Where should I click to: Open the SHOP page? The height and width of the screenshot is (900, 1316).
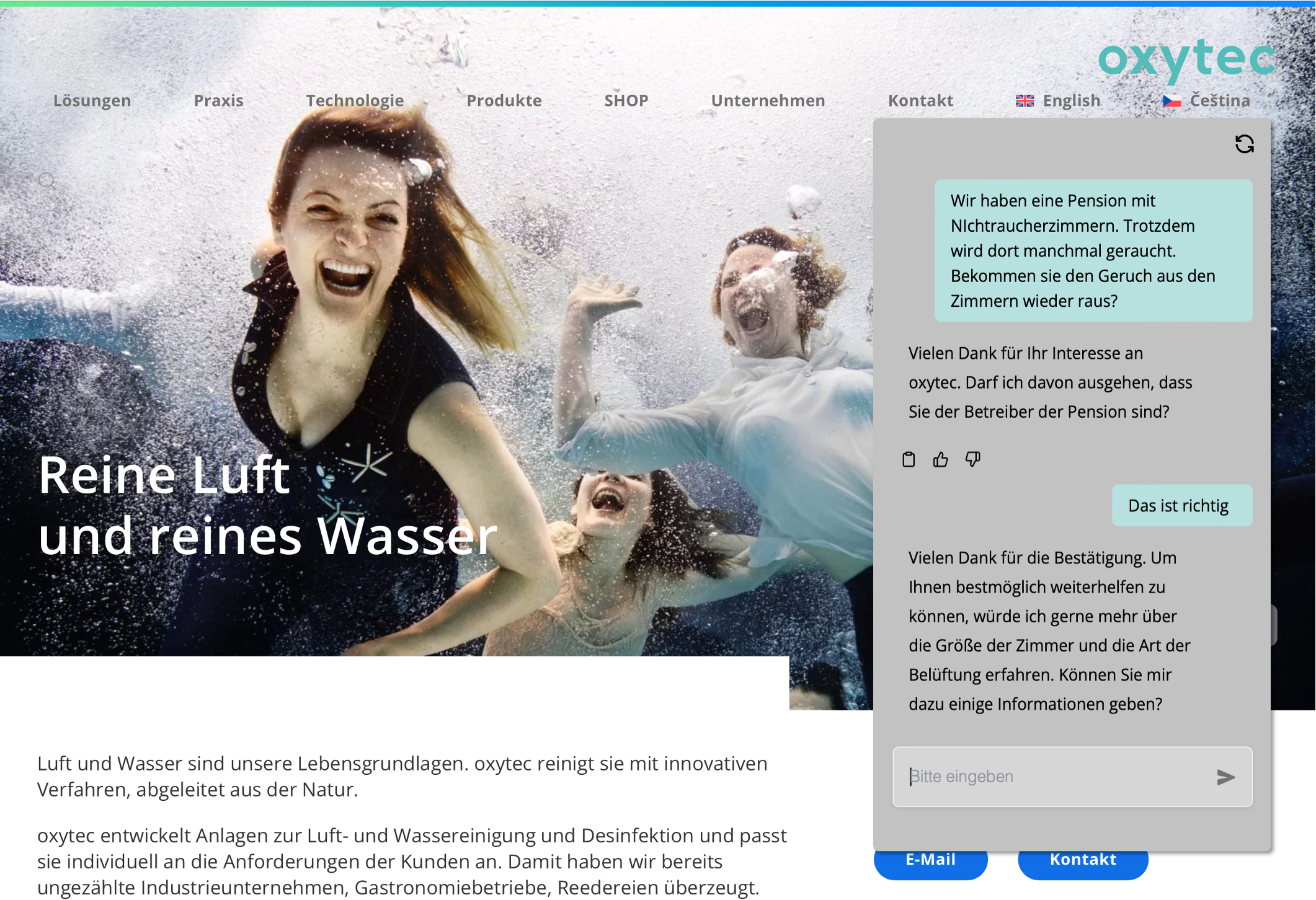[626, 100]
